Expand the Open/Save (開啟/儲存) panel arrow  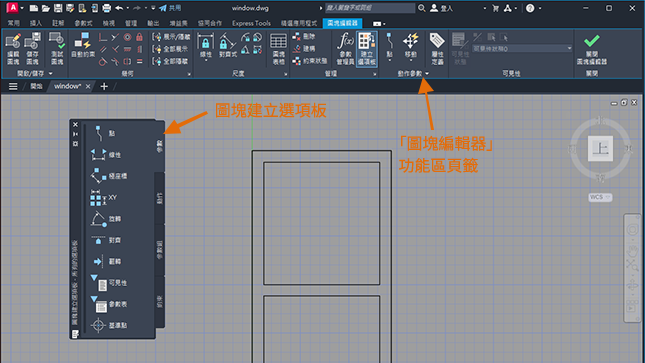coord(51,74)
